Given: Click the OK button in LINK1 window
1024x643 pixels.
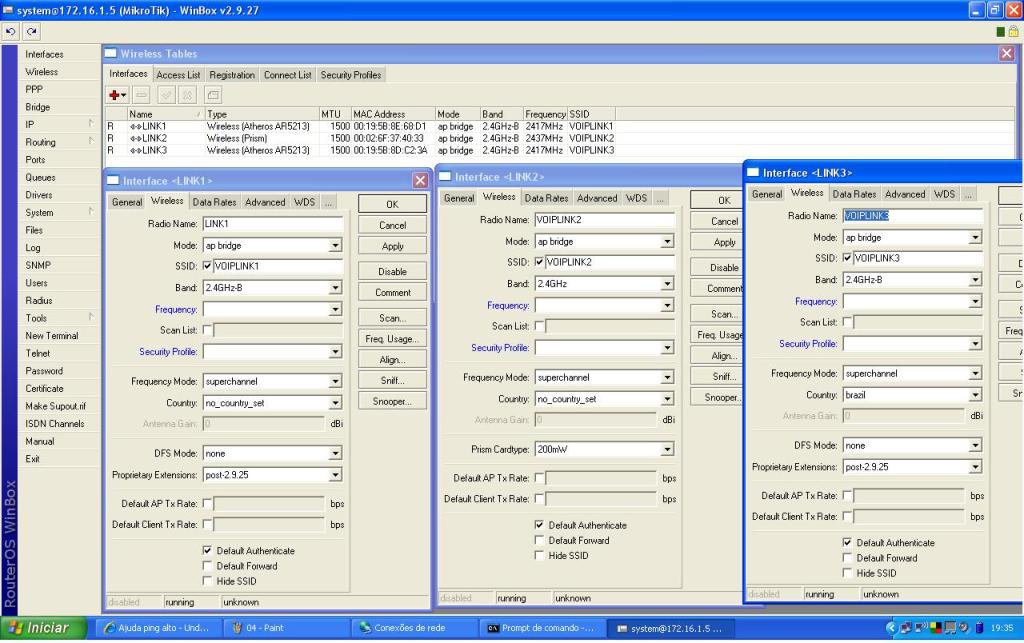Looking at the screenshot, I should (x=392, y=204).
